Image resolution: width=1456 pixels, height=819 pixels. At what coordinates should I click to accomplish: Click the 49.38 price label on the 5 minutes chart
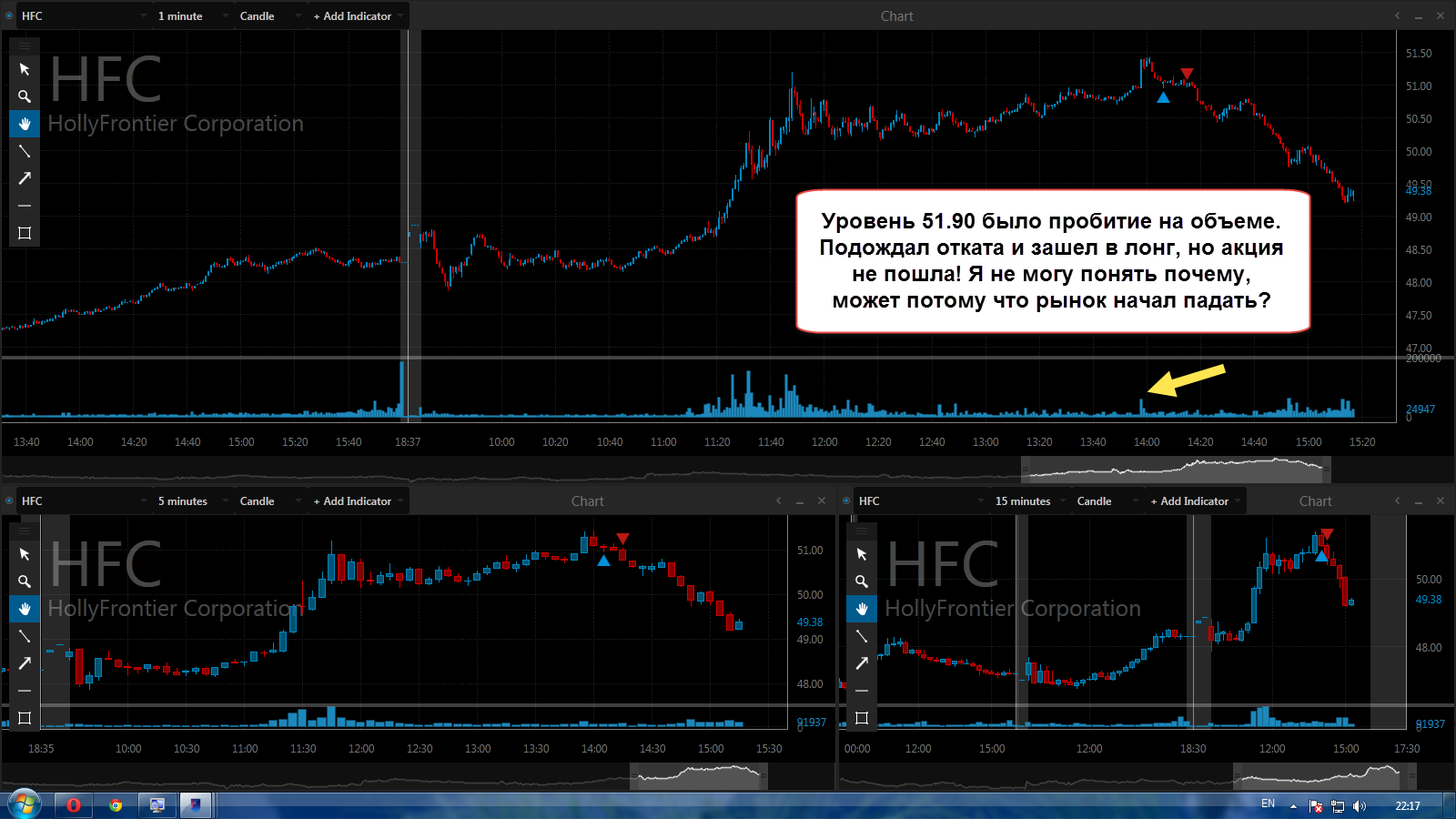coord(809,622)
